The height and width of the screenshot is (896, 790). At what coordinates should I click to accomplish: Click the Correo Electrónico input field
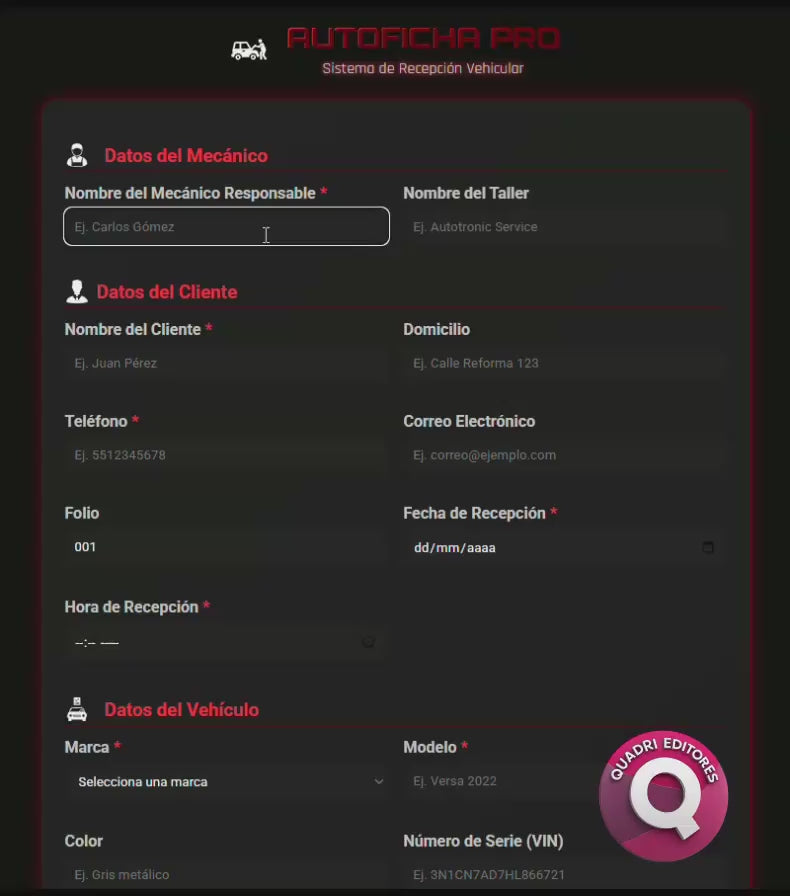pos(565,455)
